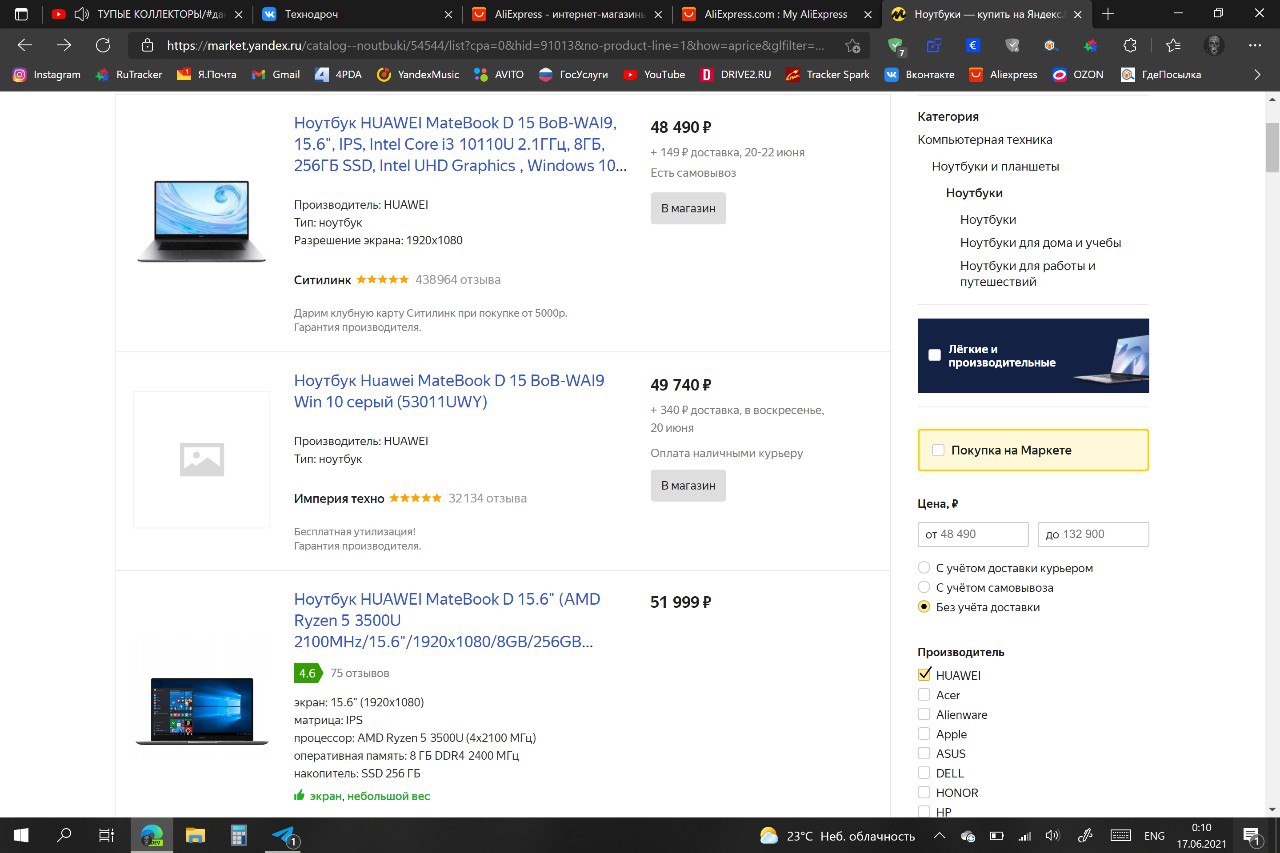
Task: Open Telegram from the taskbar
Action: [x=284, y=835]
